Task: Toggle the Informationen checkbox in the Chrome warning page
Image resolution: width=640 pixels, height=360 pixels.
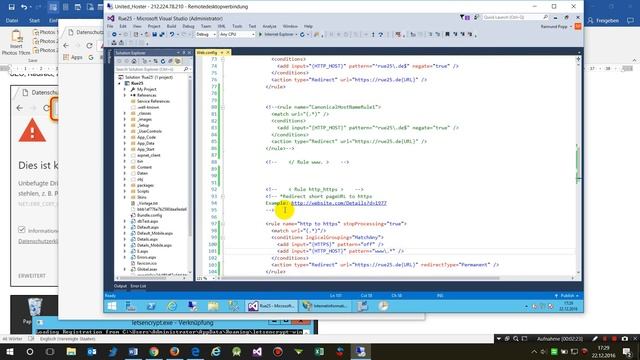Action: tap(22, 230)
